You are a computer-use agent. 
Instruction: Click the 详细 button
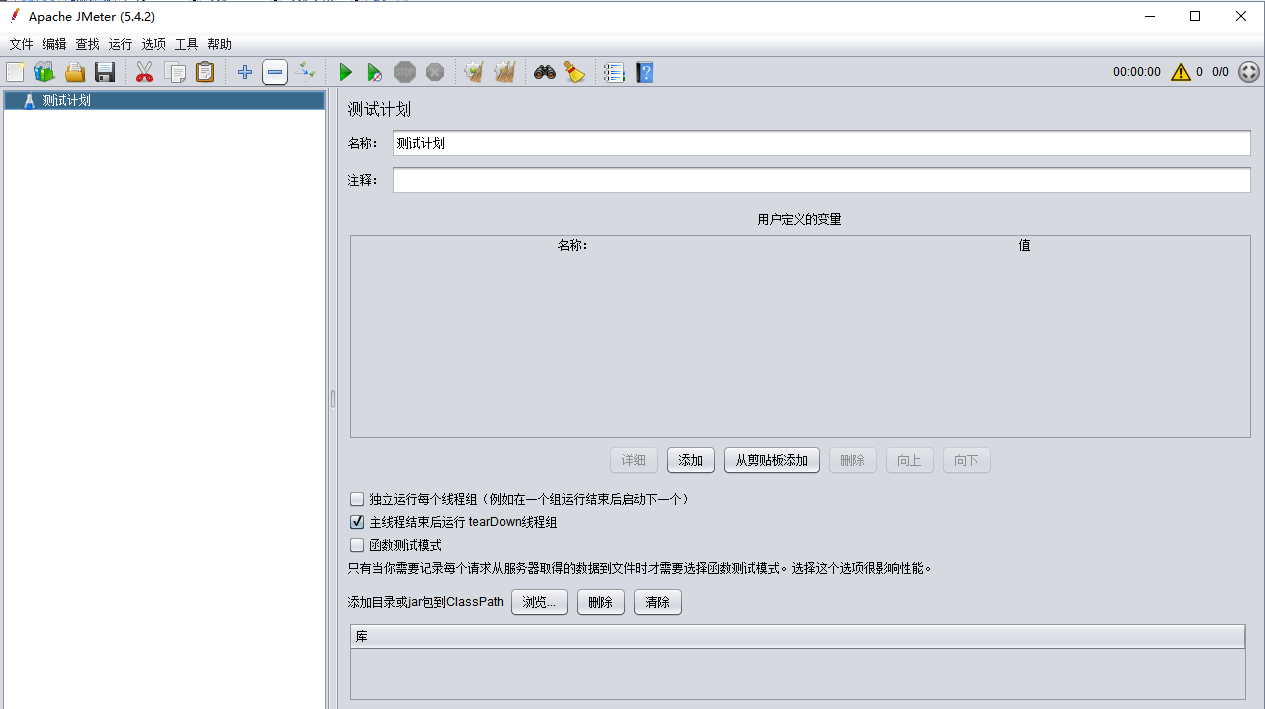click(x=634, y=460)
